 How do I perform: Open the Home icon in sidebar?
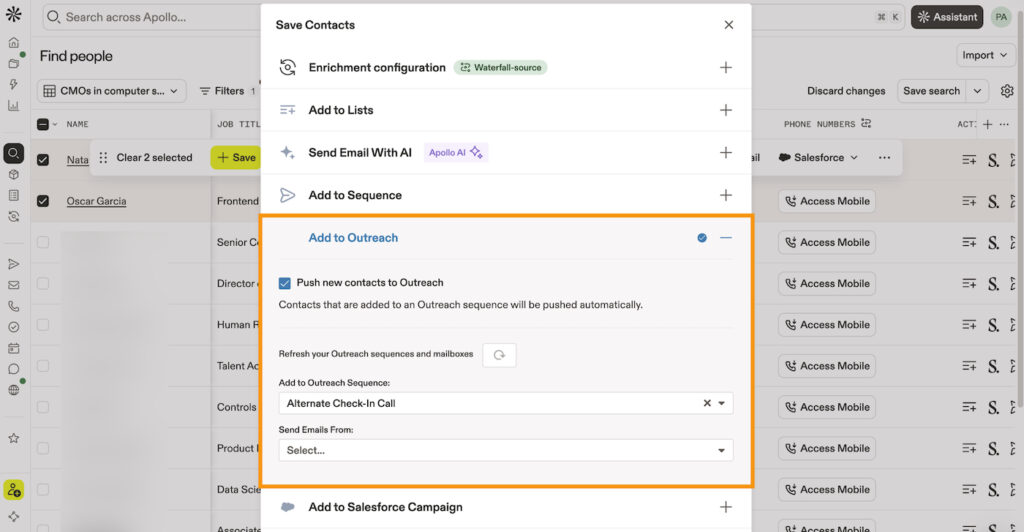pos(13,42)
